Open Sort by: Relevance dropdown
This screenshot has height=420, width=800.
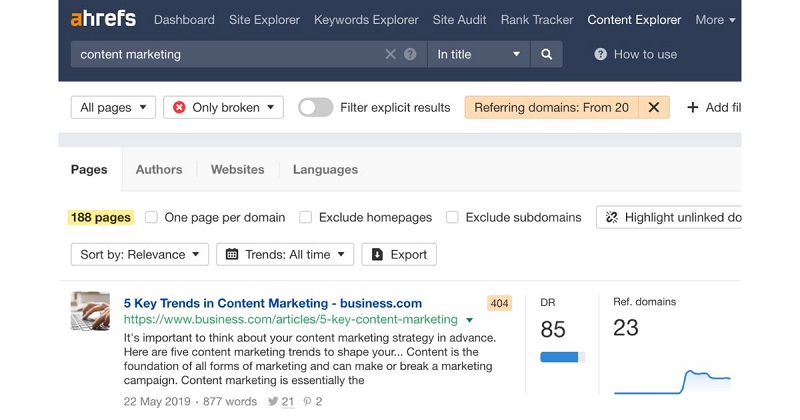[x=140, y=254]
